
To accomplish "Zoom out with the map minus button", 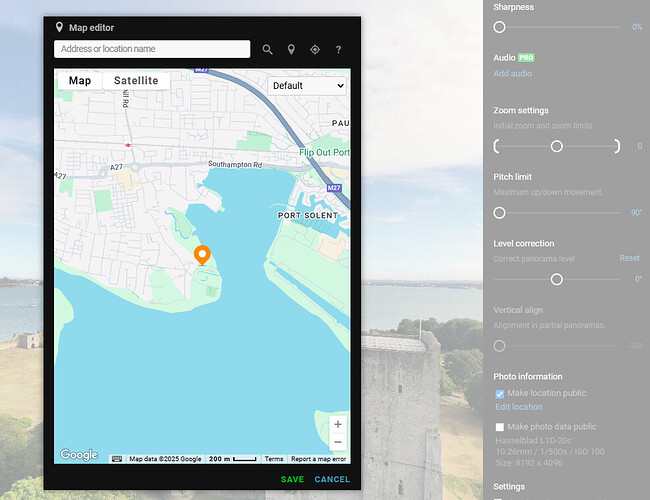I will click(x=338, y=442).
